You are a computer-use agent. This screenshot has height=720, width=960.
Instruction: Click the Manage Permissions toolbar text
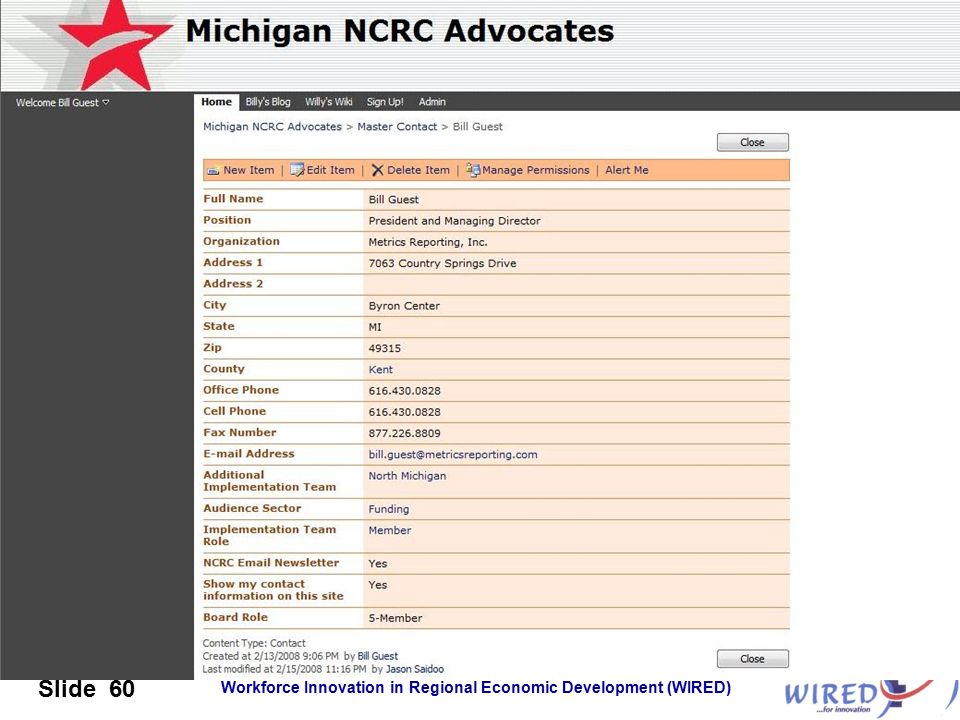(x=536, y=170)
